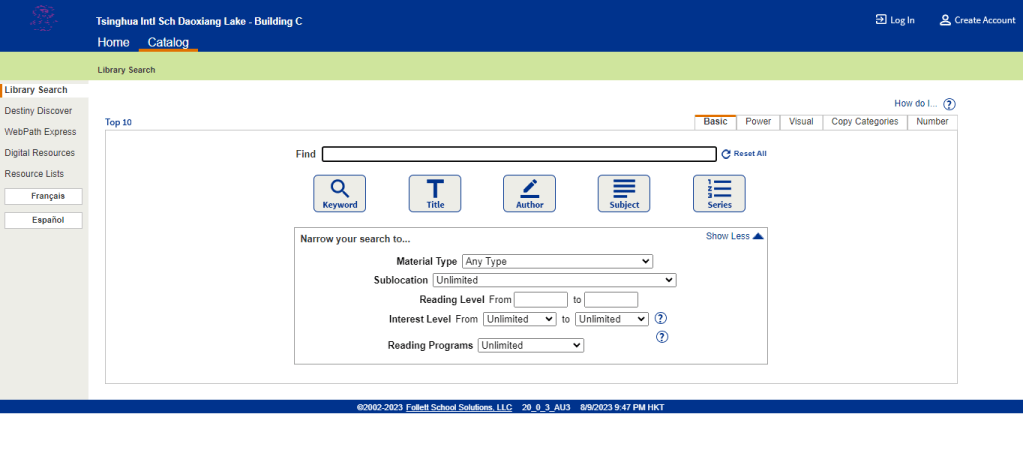Open the Reading Programs dropdown
Image resolution: width=1023 pixels, height=459 pixels.
530,345
